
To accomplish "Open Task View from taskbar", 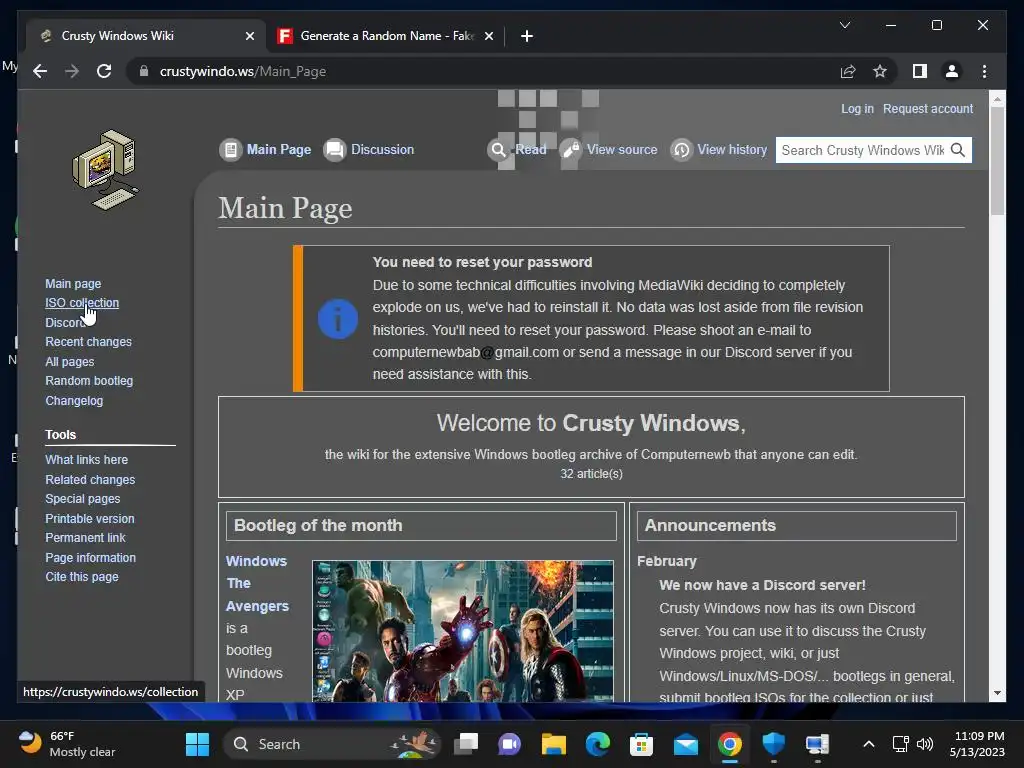I will click(466, 744).
